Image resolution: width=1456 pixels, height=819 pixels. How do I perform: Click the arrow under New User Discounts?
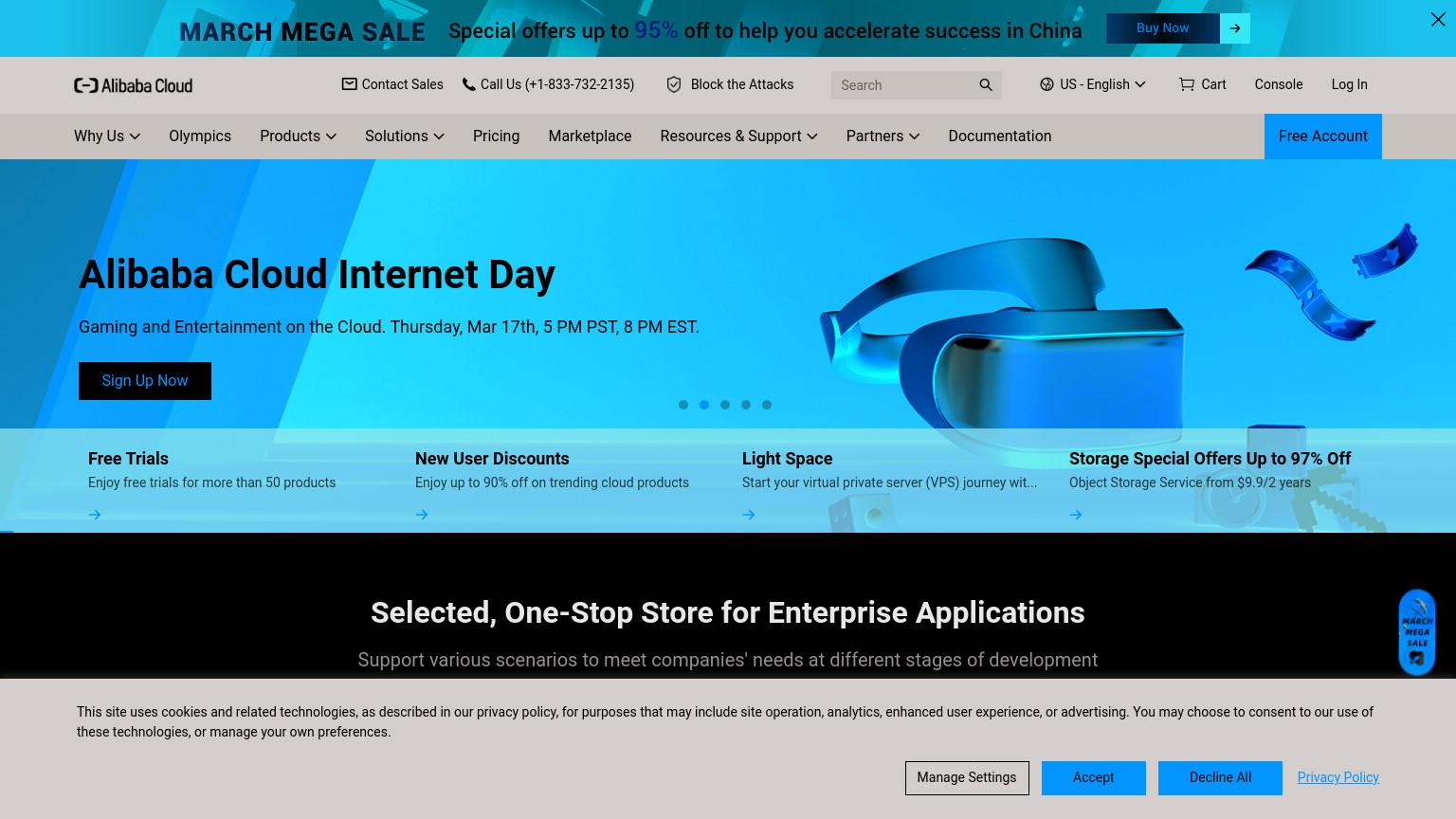[x=422, y=515]
